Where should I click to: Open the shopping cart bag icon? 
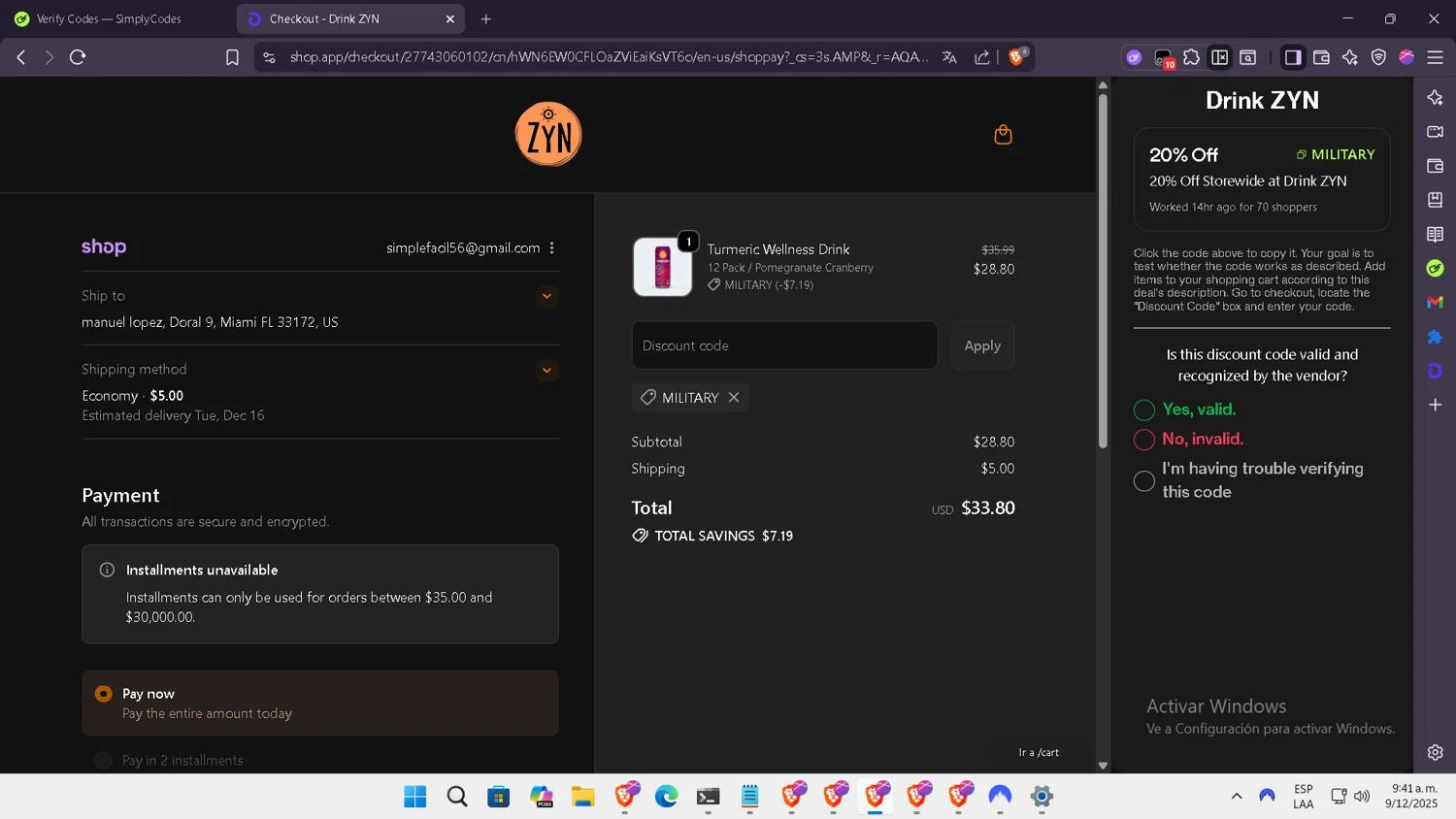[x=1003, y=135]
